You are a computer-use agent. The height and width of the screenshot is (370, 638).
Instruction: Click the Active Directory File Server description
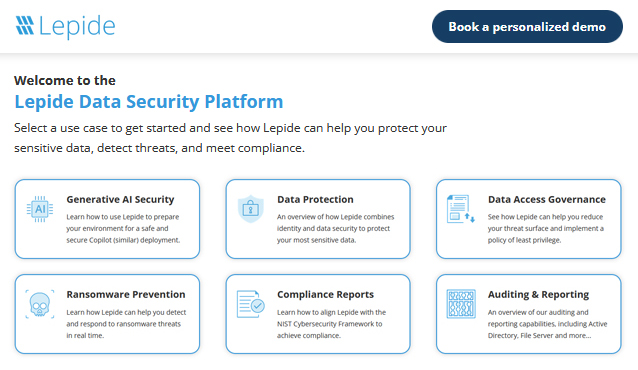pos(548,324)
